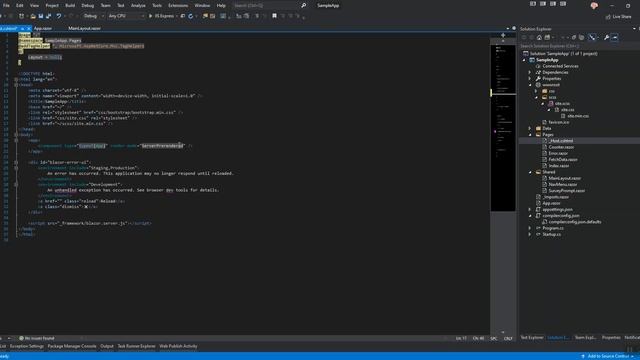Open the Output window tab

pos(107,346)
